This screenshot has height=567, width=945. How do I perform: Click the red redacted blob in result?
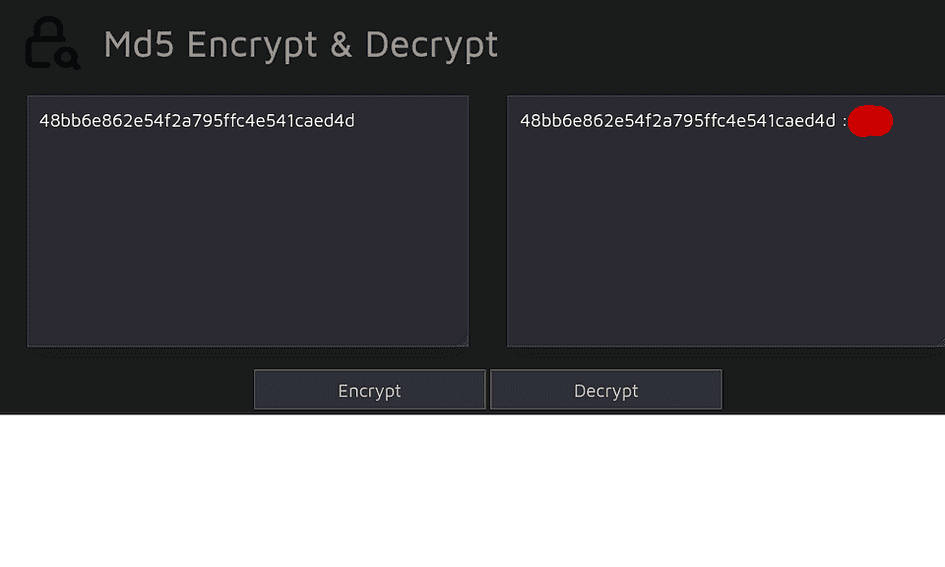tap(870, 121)
